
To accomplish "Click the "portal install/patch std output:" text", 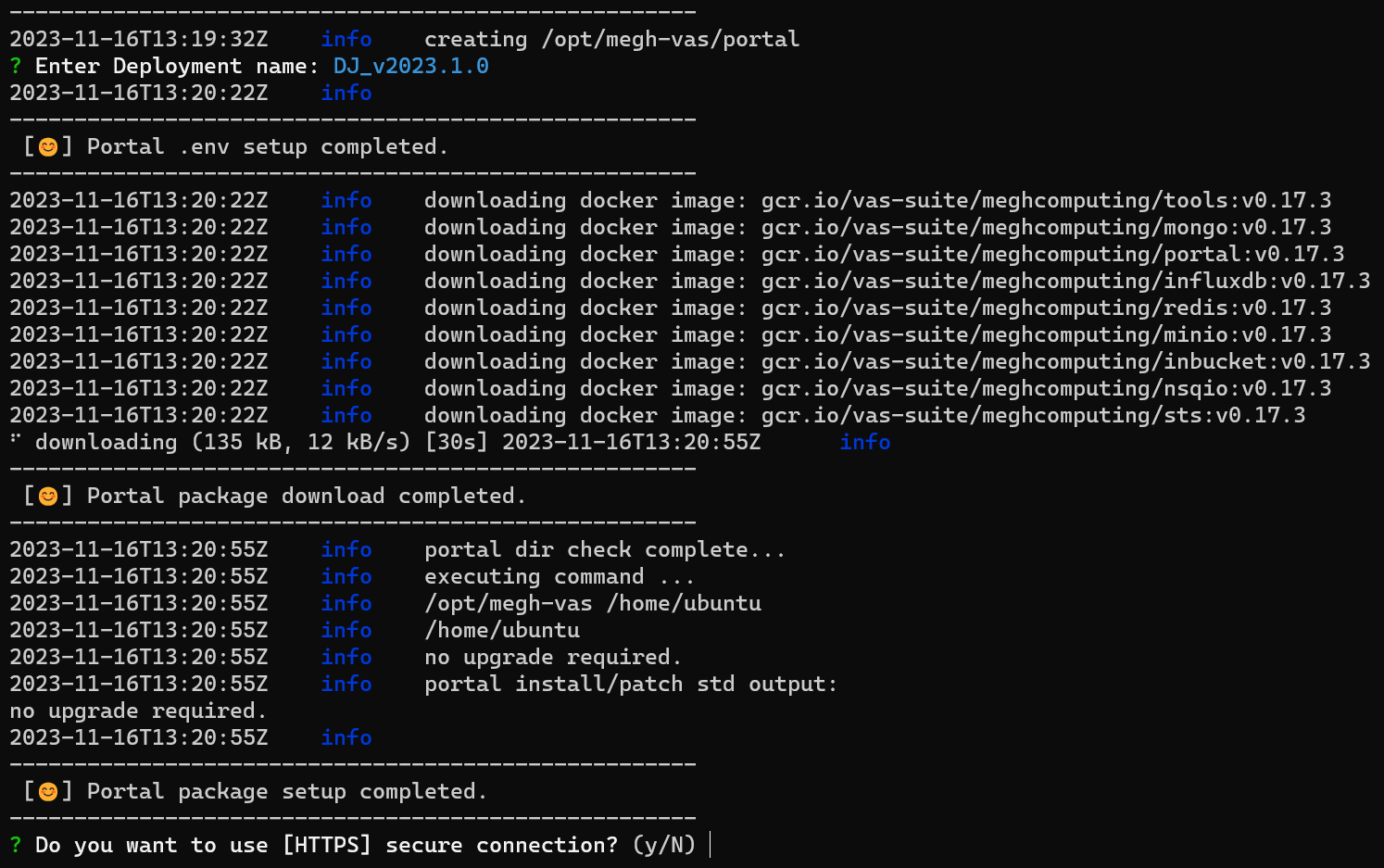I will pyautogui.click(x=630, y=685).
